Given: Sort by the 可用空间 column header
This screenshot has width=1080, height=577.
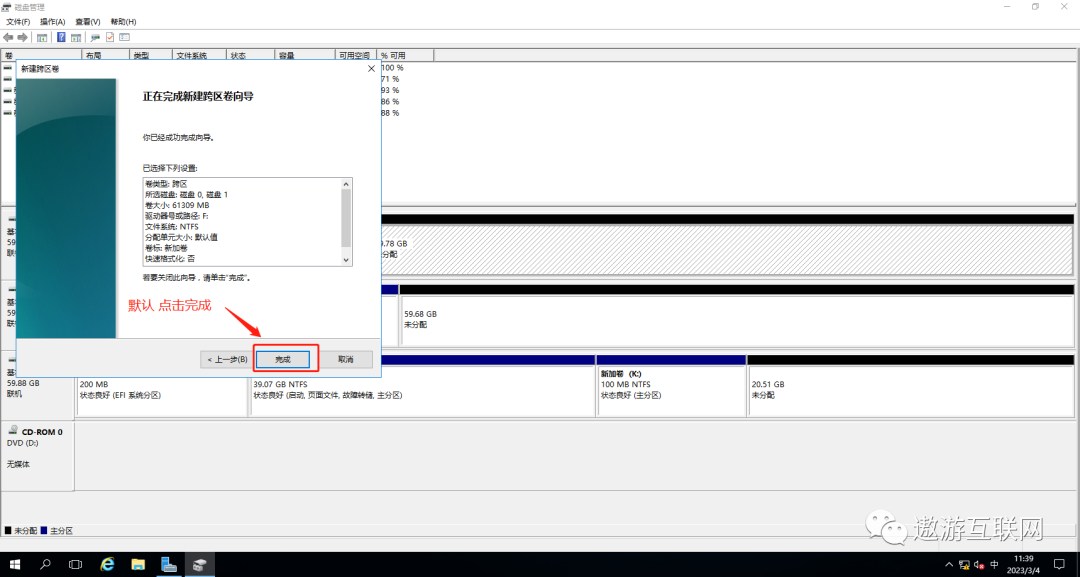Looking at the screenshot, I should 355,55.
